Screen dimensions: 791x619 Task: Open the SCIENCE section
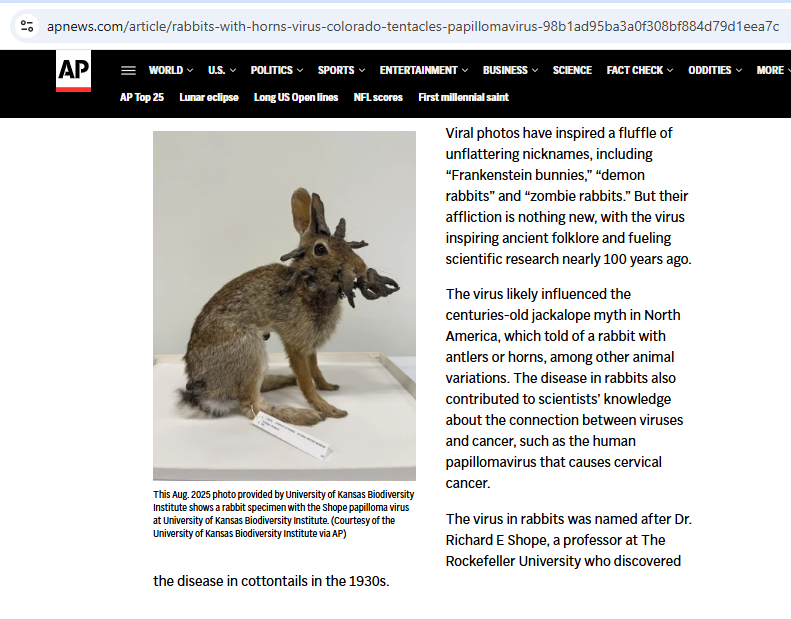[572, 71]
